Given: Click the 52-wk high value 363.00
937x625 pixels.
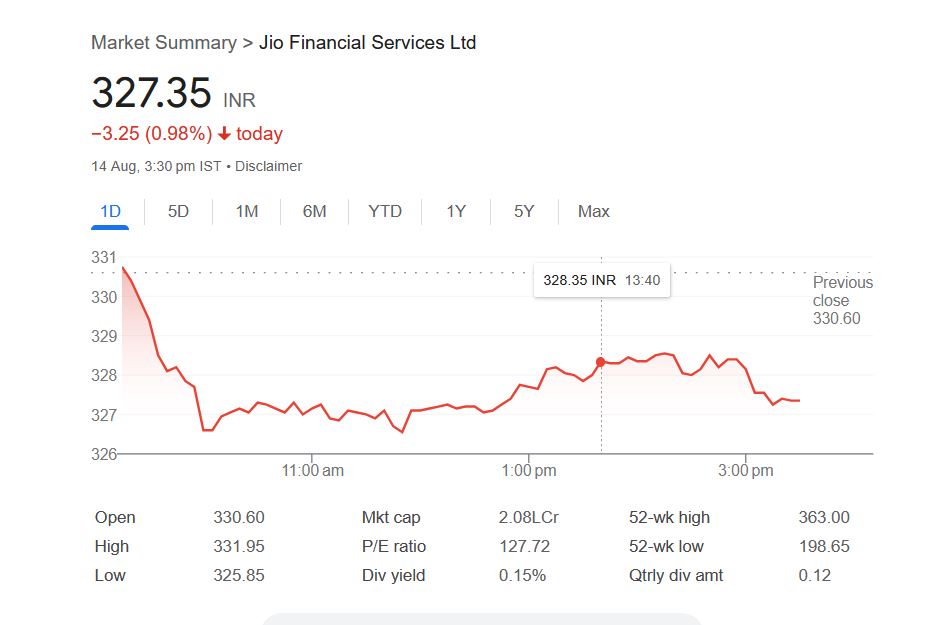Looking at the screenshot, I should pyautogui.click(x=824, y=517).
